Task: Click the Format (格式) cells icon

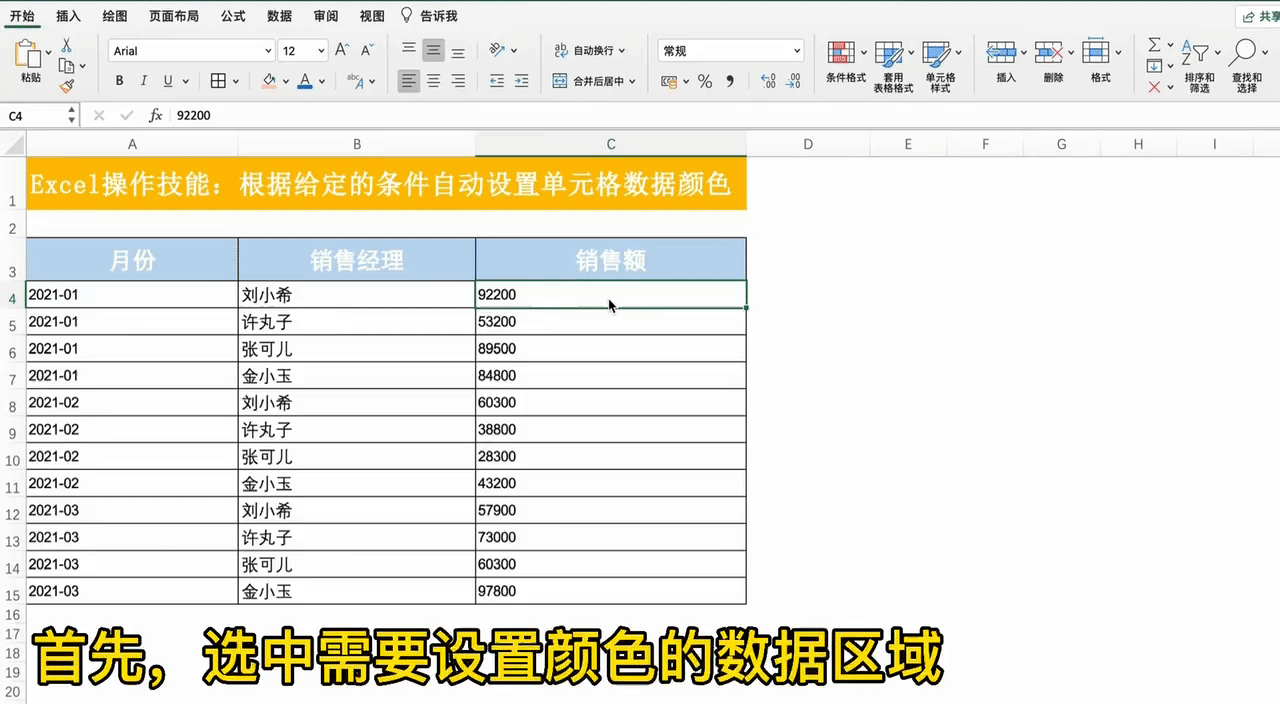Action: [x=1096, y=52]
